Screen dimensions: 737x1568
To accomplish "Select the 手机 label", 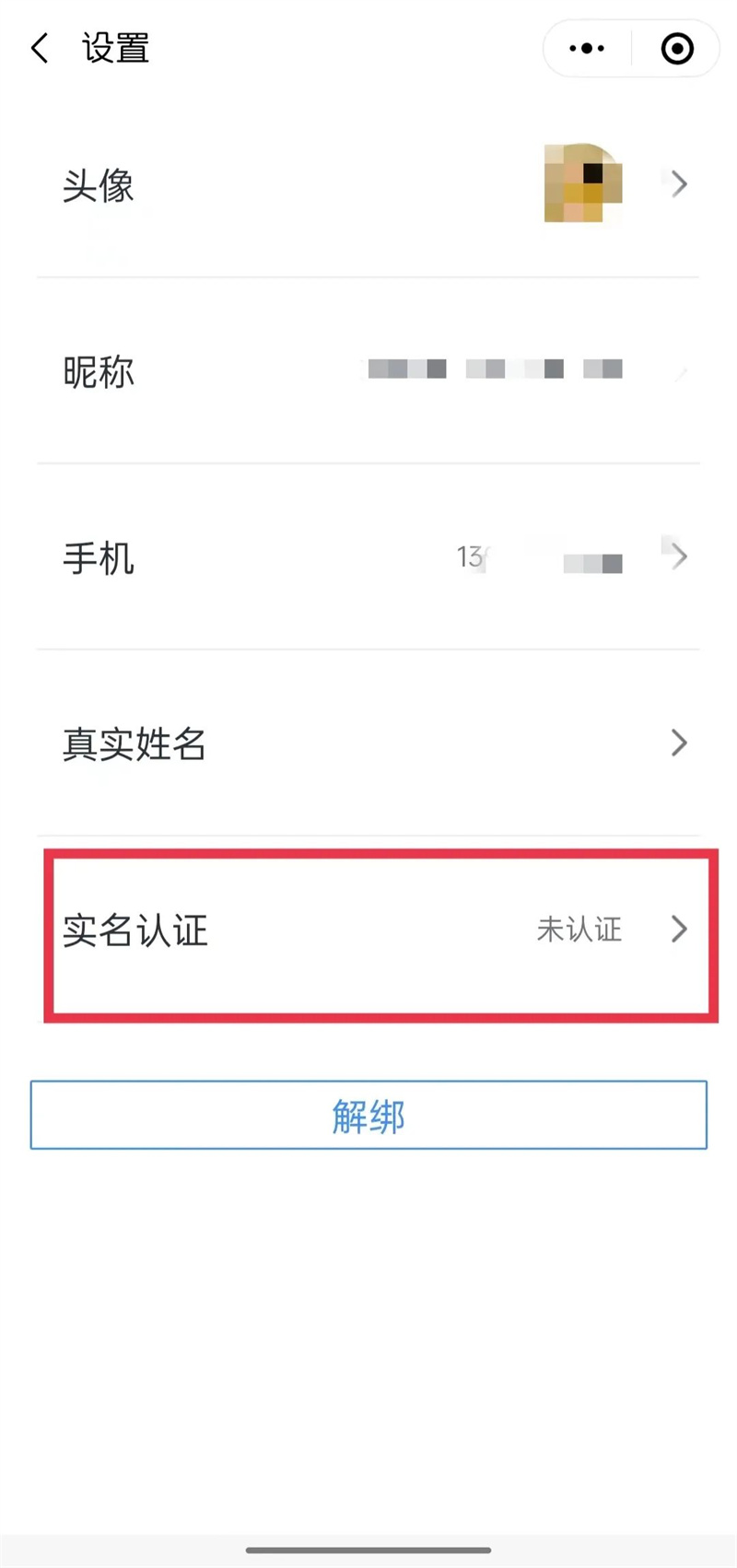I will [99, 558].
